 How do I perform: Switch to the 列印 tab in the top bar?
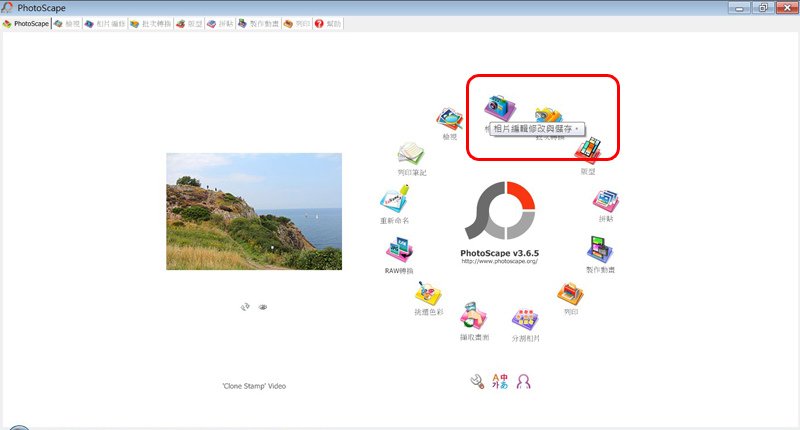tap(297, 23)
